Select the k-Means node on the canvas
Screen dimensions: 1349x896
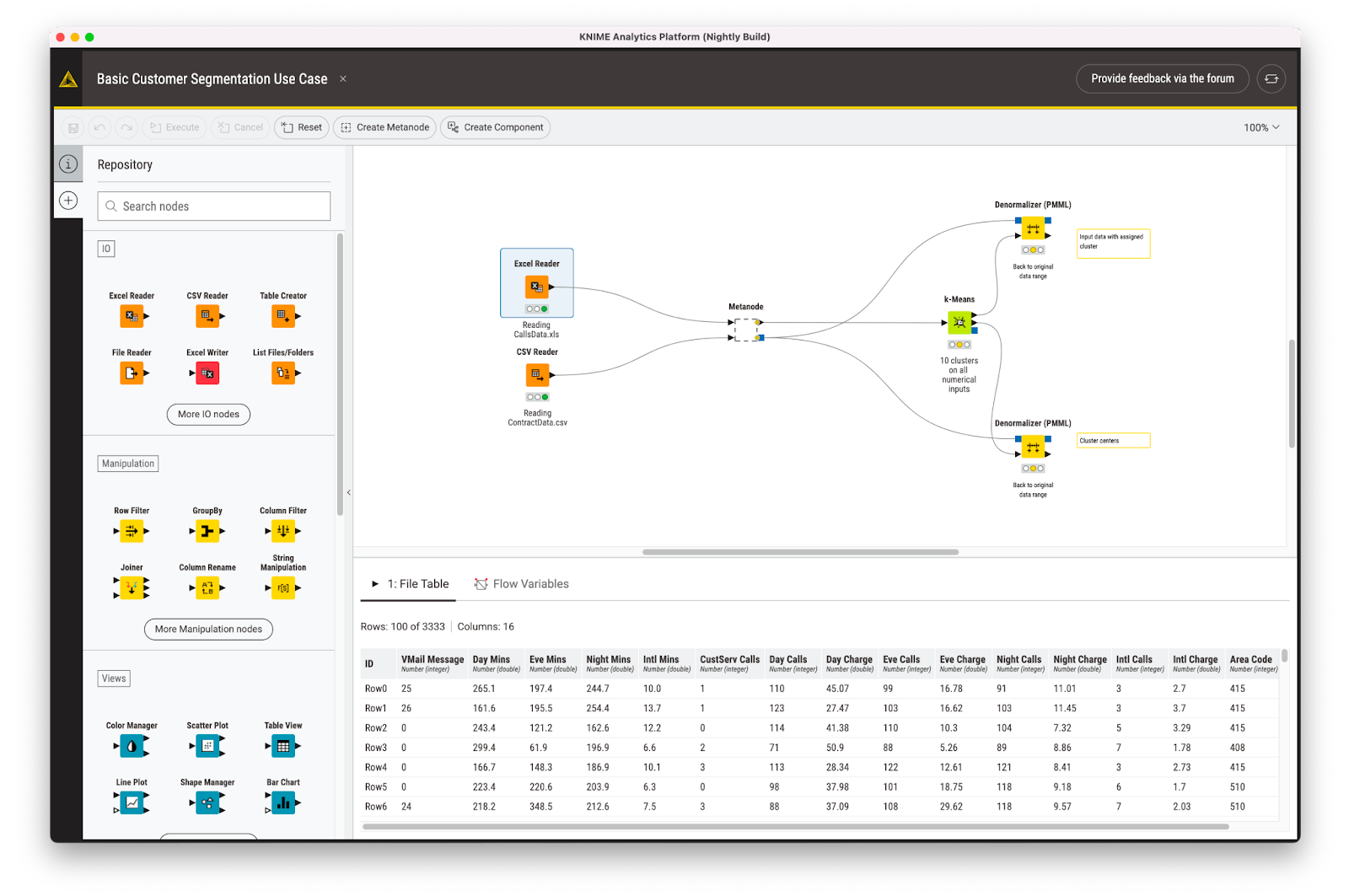[959, 322]
